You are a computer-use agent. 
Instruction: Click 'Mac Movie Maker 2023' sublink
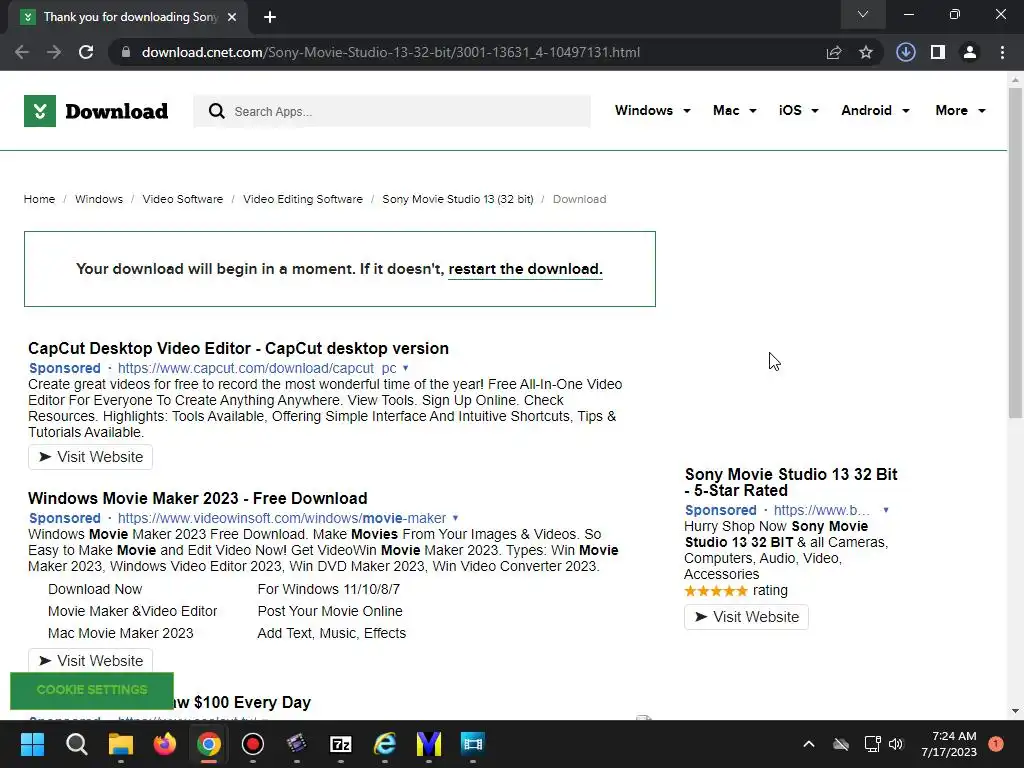pos(121,633)
